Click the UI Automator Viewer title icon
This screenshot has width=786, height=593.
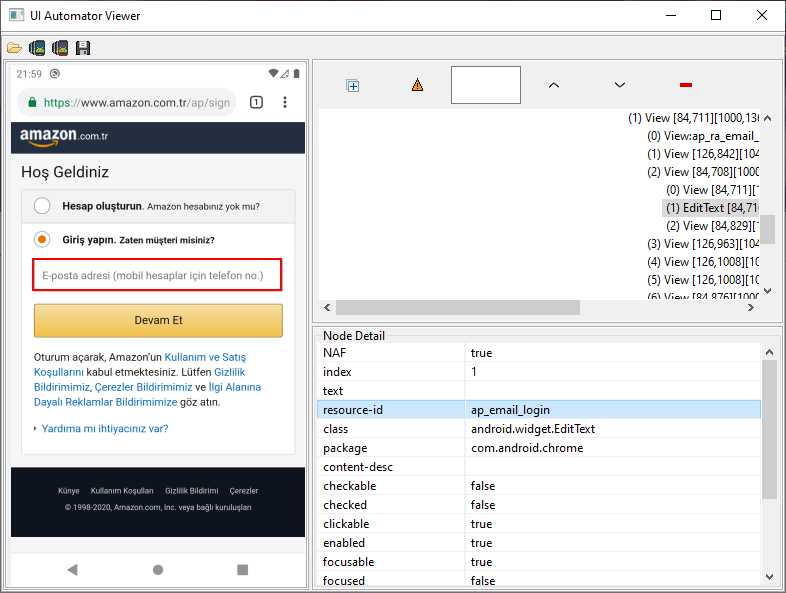[17, 15]
